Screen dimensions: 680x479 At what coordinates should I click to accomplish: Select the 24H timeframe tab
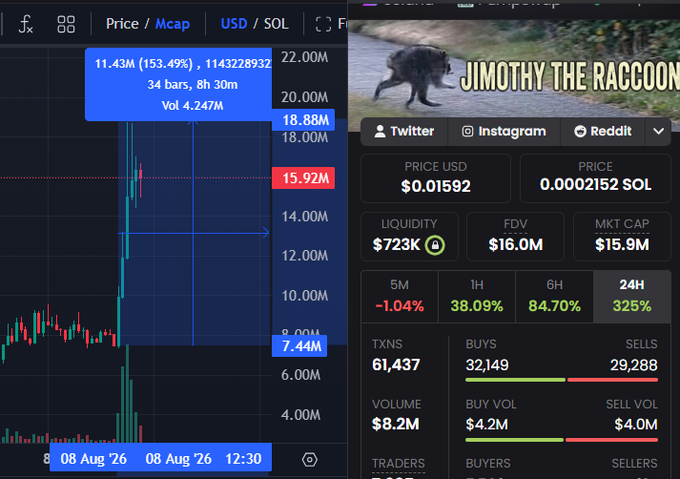tap(632, 297)
